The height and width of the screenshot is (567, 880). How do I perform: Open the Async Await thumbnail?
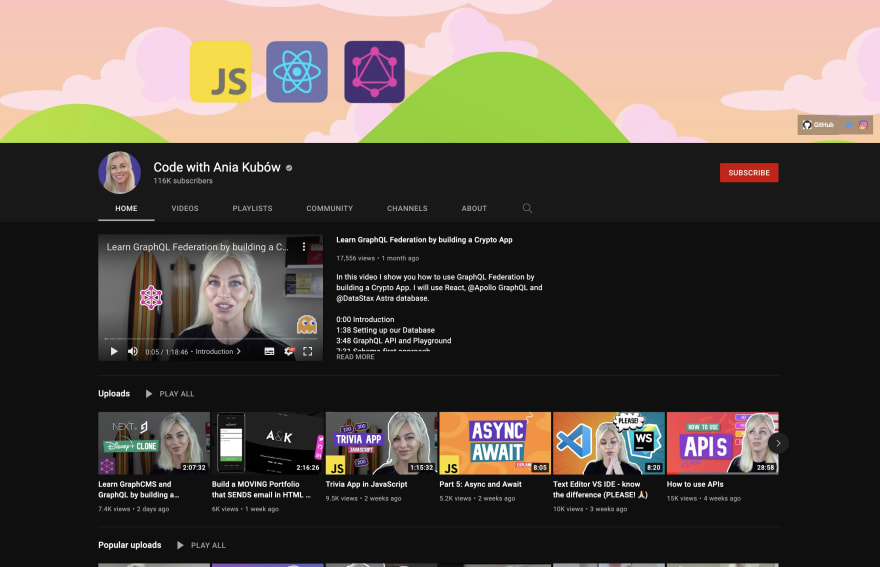tap(495, 443)
